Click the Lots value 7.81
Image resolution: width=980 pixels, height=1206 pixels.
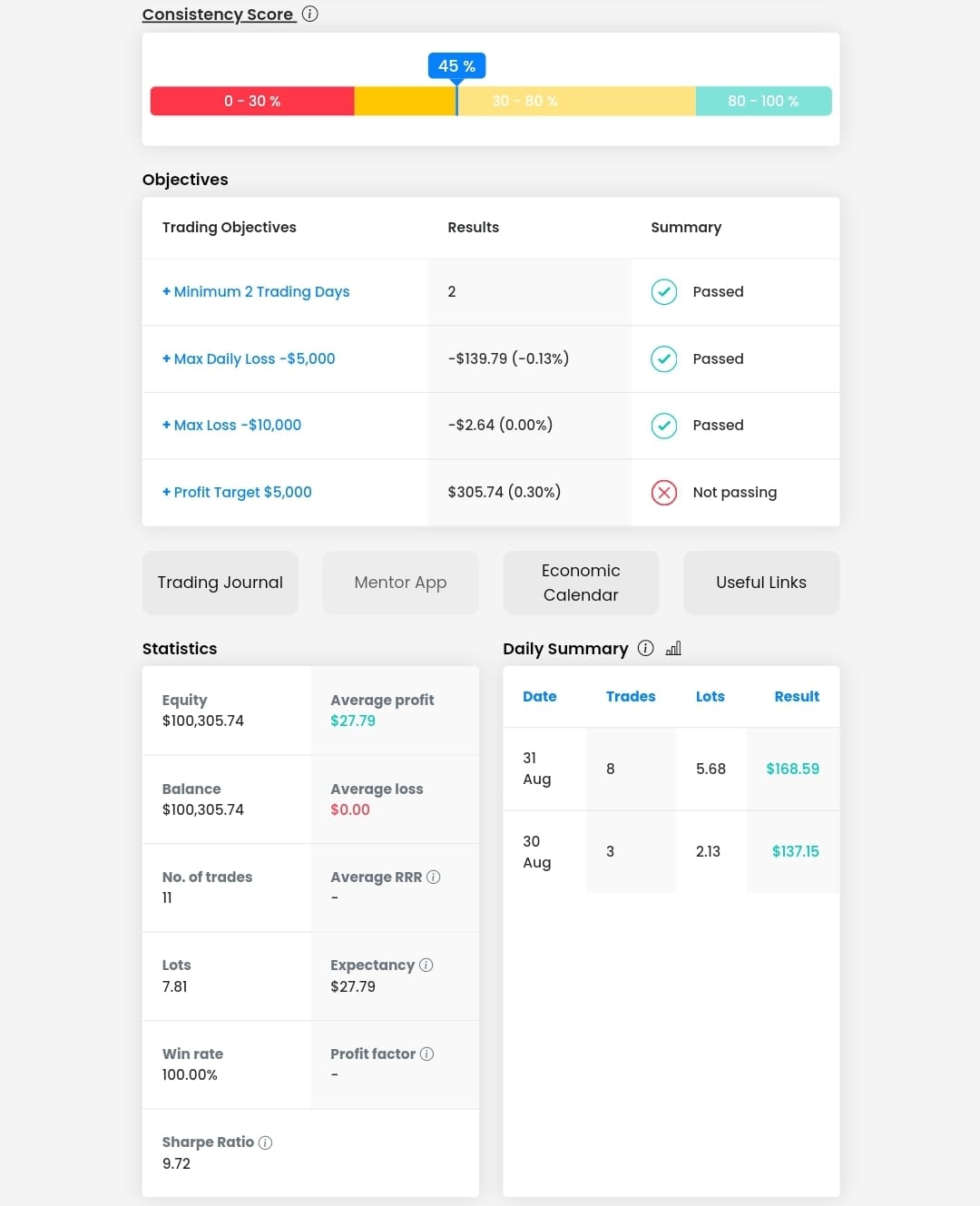click(x=175, y=986)
